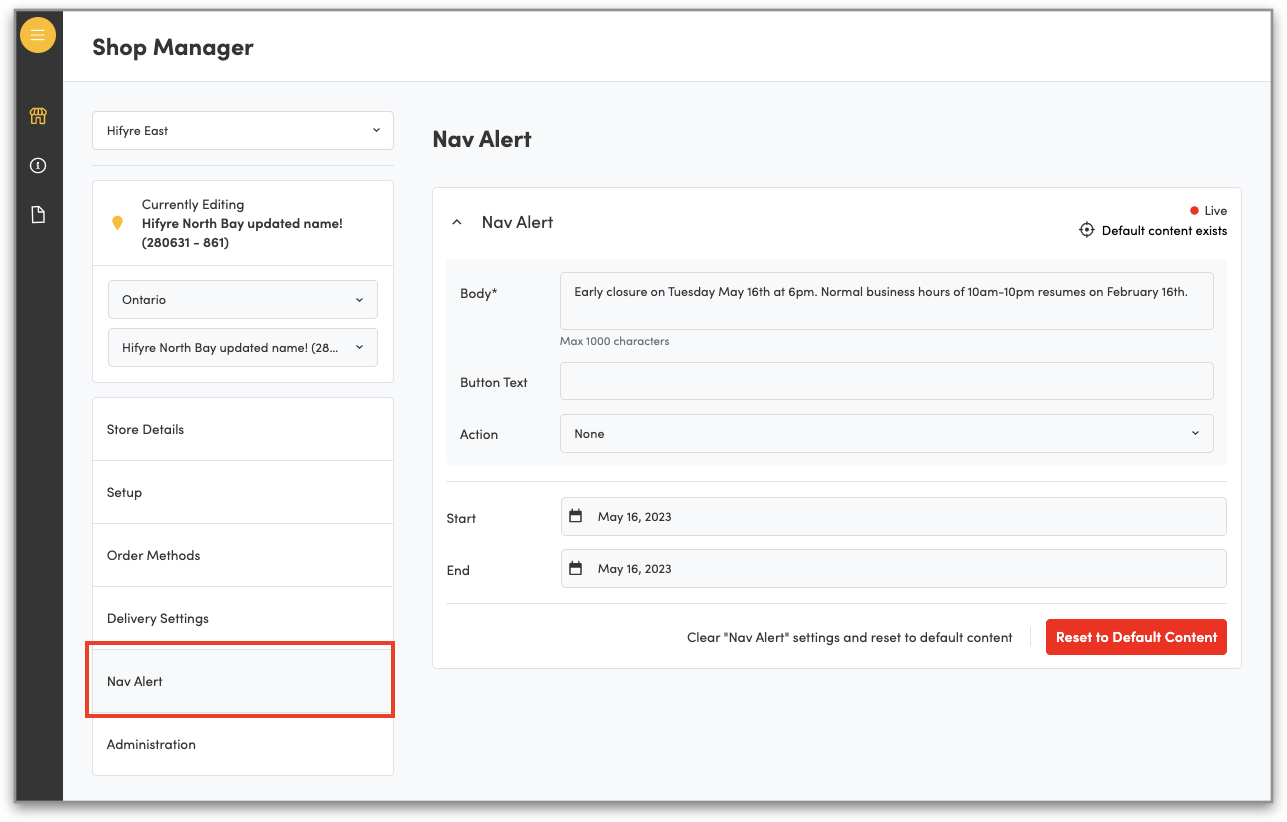Click the Start date calendar icon

[575, 517]
